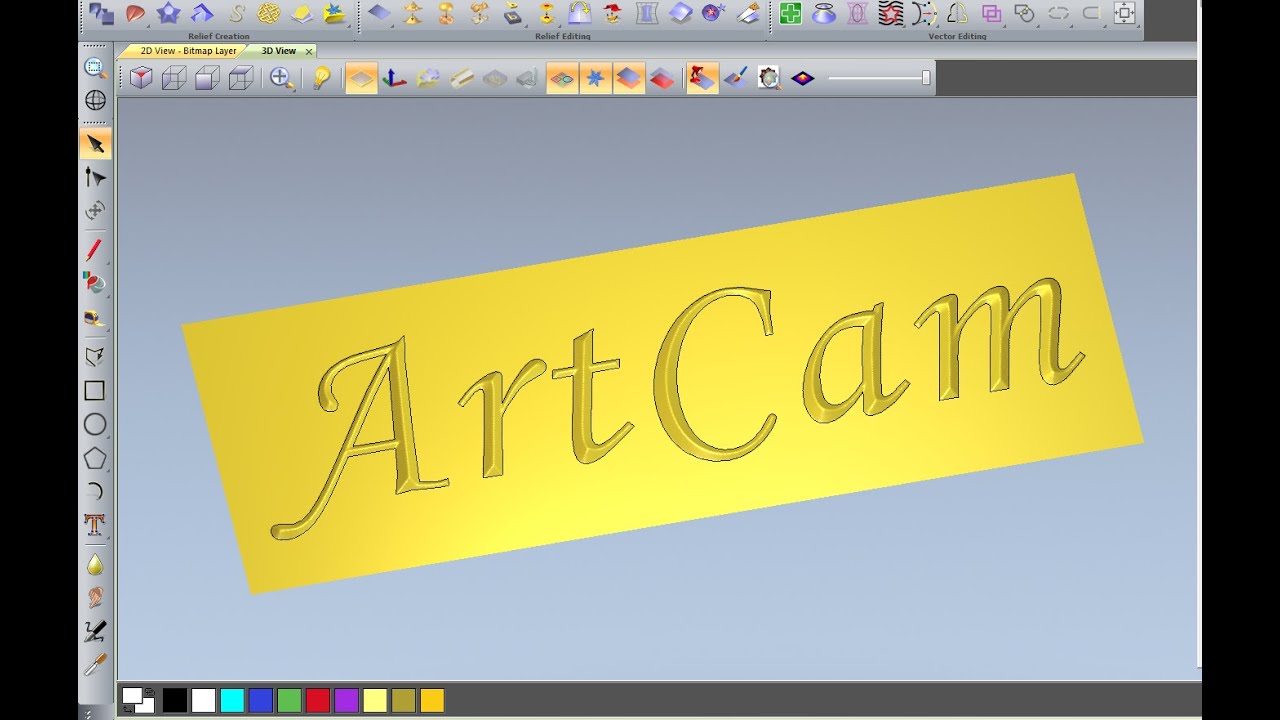Click the Relief Editing group label
This screenshot has height=720, width=1280.
pos(563,36)
